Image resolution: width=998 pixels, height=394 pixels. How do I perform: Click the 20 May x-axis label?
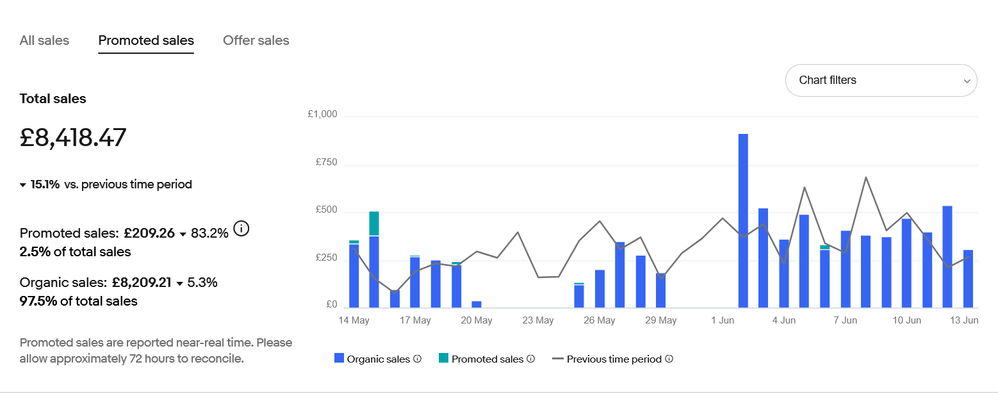[477, 320]
